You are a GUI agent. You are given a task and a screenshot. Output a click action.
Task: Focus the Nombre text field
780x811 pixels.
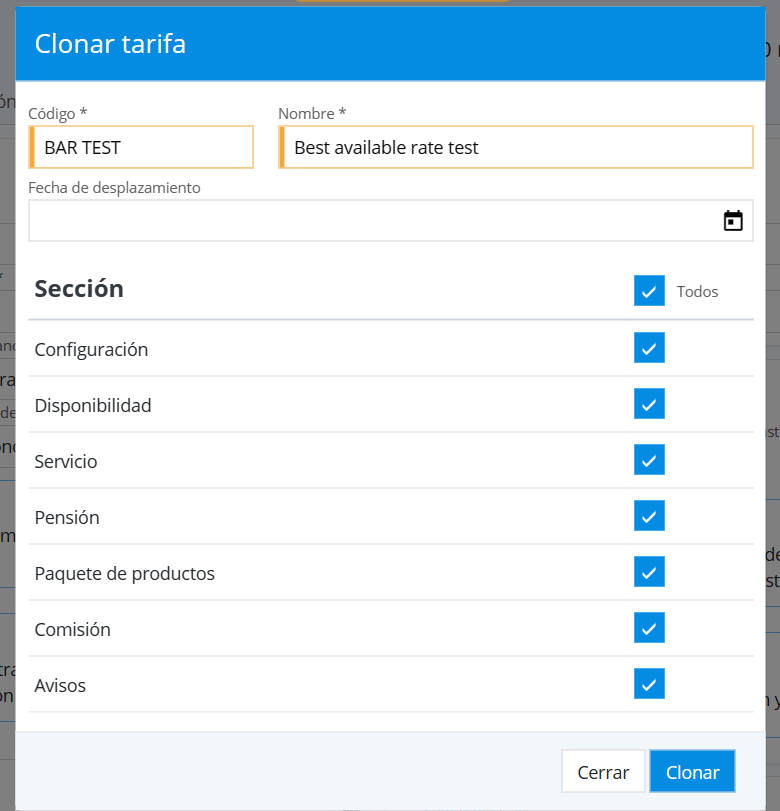coord(515,148)
